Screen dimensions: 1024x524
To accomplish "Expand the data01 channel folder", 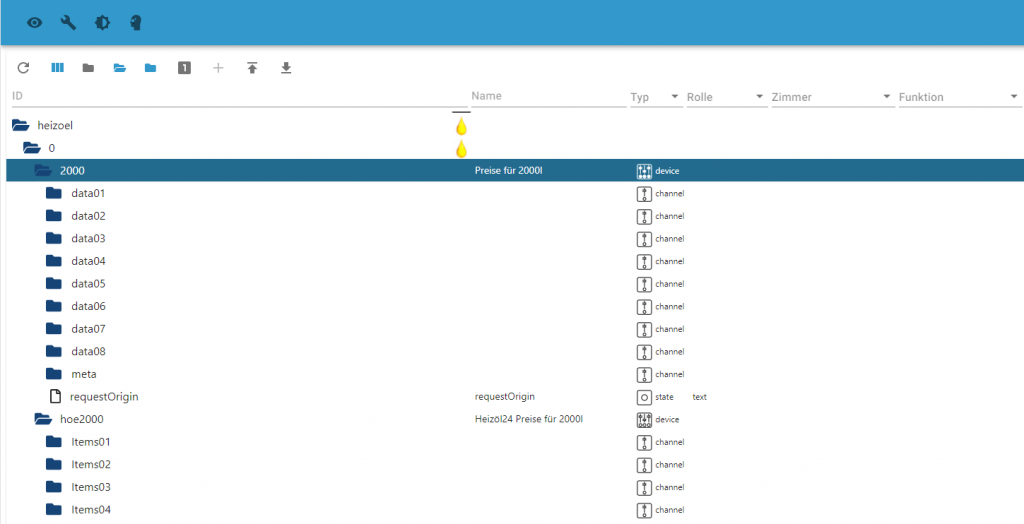I will point(54,193).
